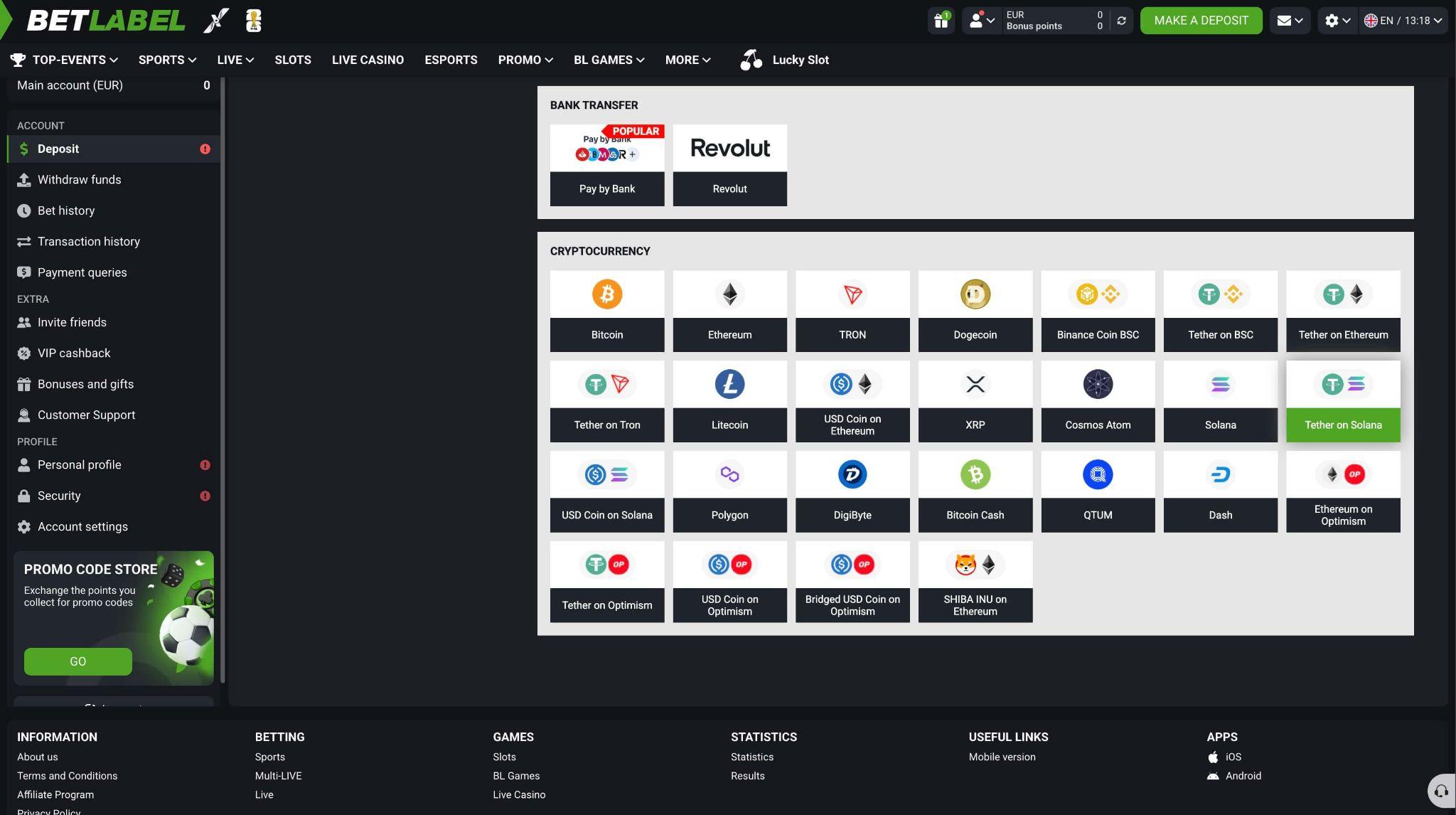
Task: Open the Android app link
Action: point(1234,776)
